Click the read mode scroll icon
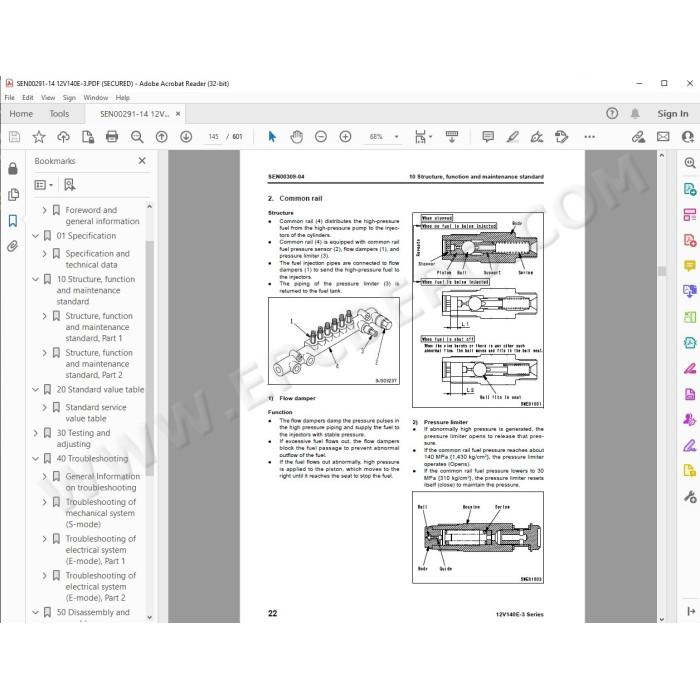Image resolution: width=700 pixels, height=700 pixels. (x=452, y=137)
